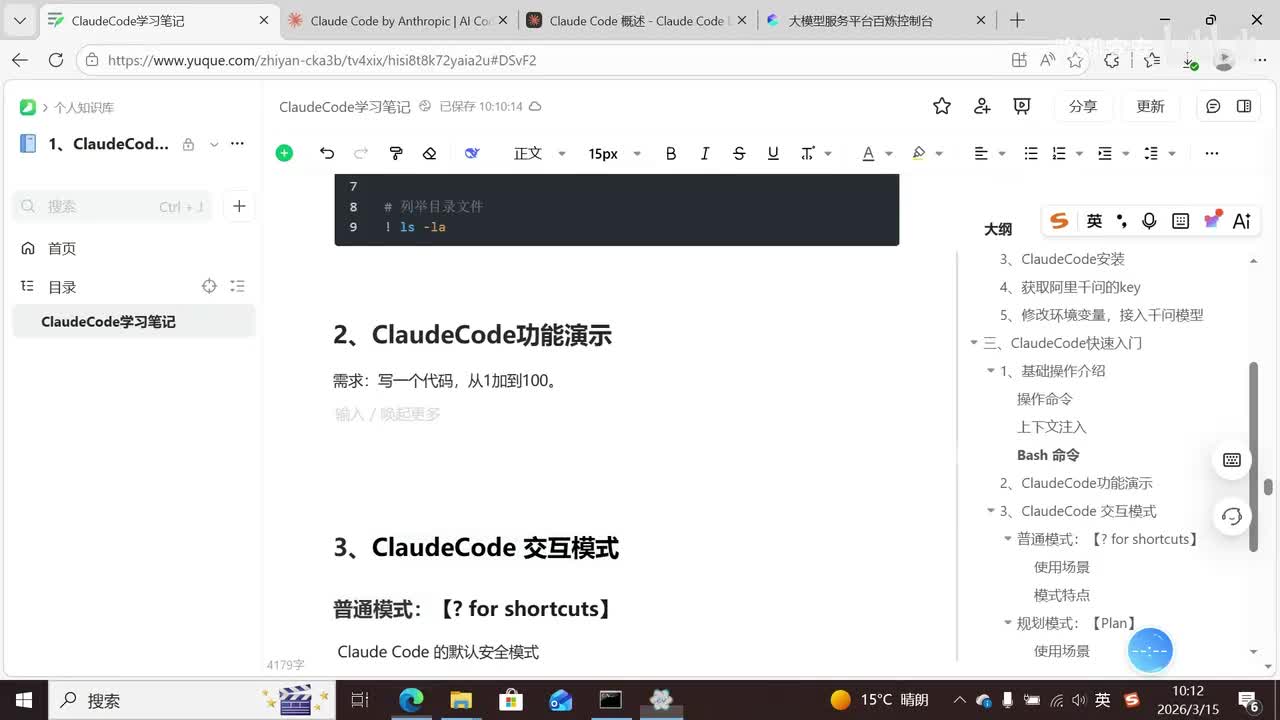Viewport: 1280px width, 720px height.
Task: Open the floating keyboard shortcut button
Action: (1232, 460)
